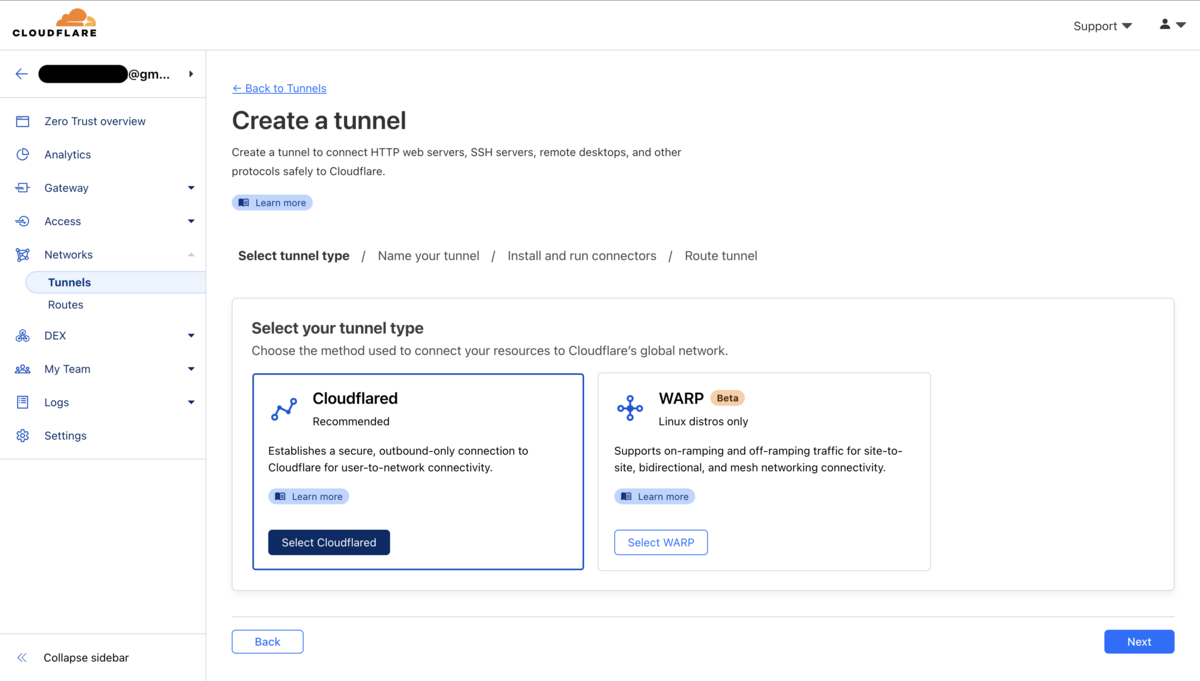Click the Select your tunnel type heading

point(337,328)
